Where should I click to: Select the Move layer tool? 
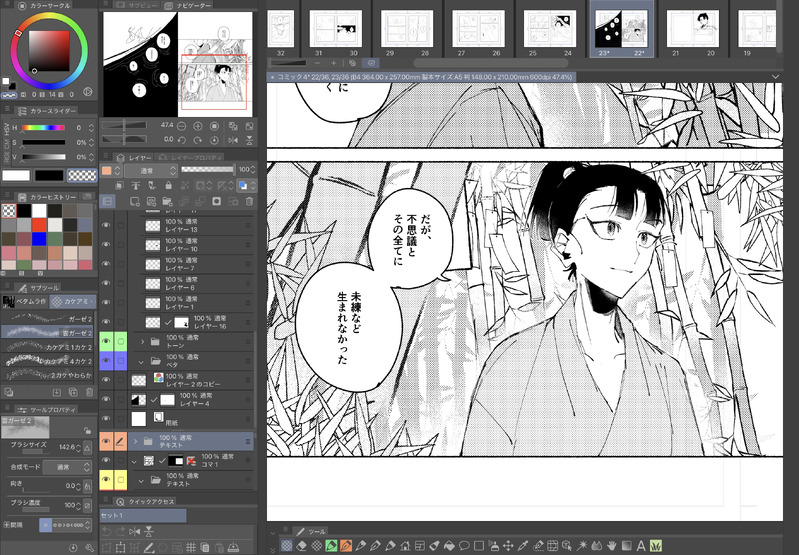click(x=508, y=546)
